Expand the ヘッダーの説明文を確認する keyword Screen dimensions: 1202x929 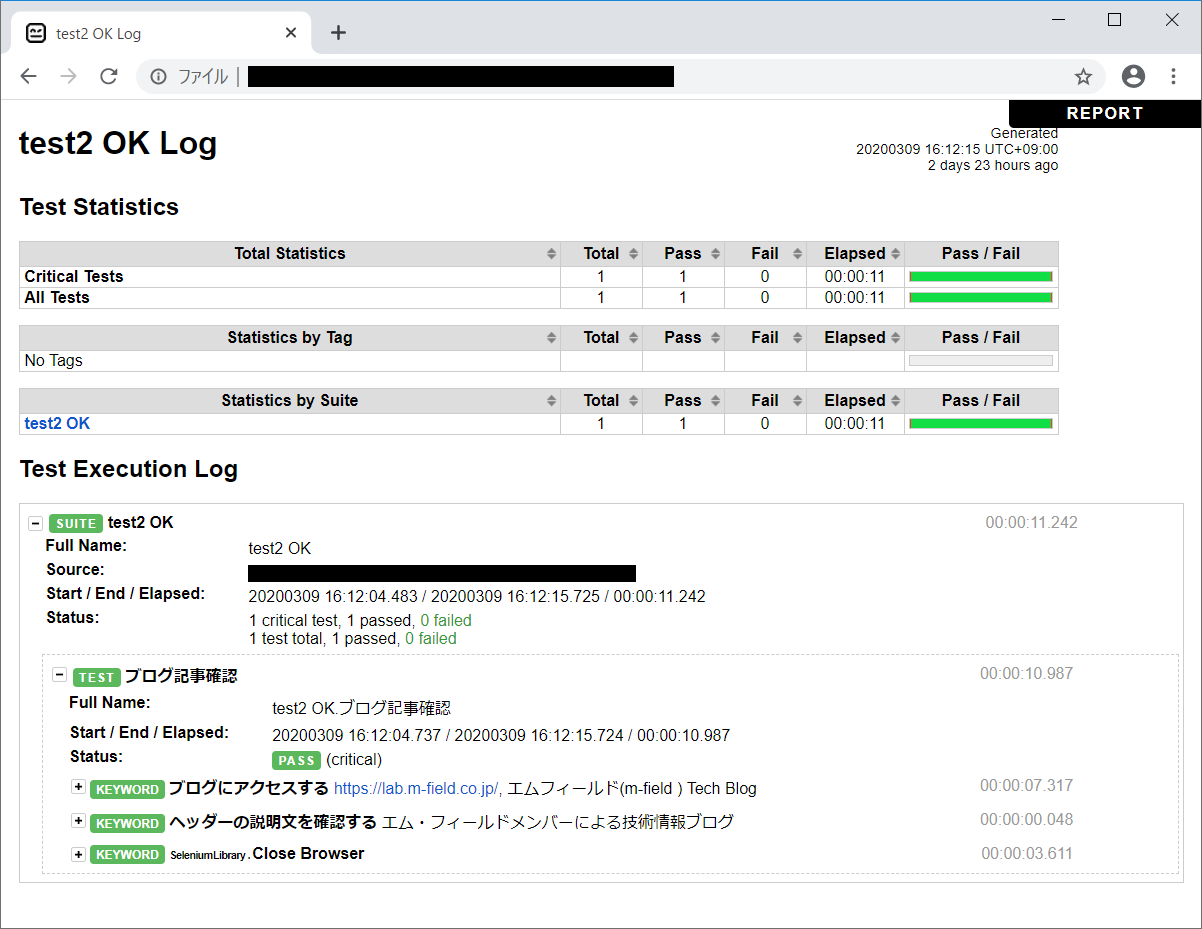coord(79,821)
